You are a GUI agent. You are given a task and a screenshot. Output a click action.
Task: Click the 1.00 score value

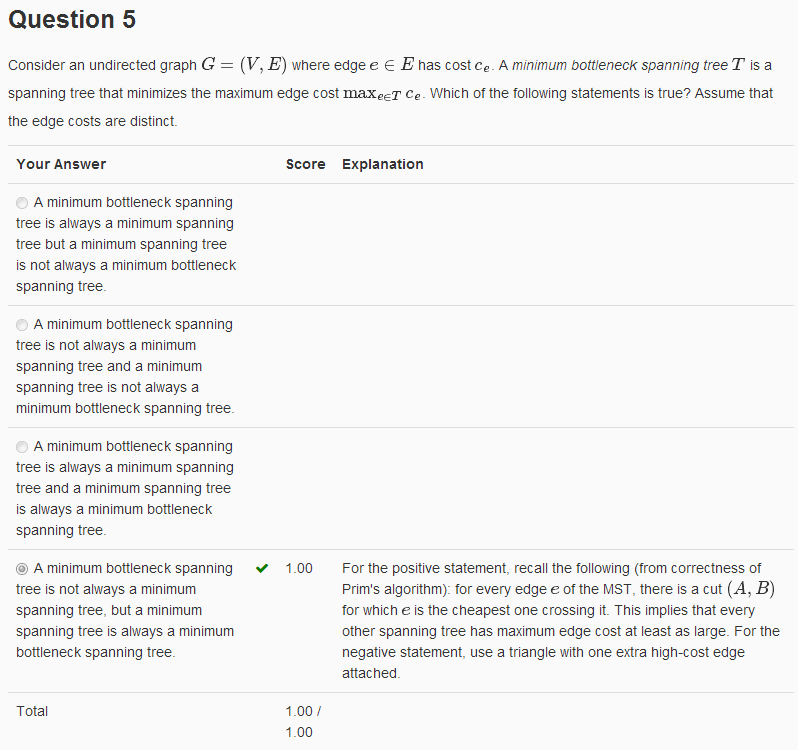[299, 568]
